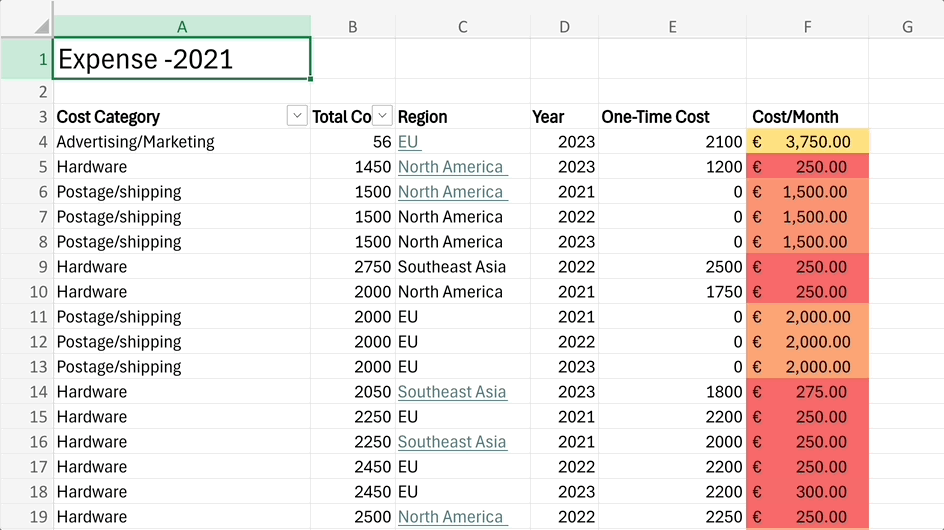Click the North America link in row 6
The height and width of the screenshot is (530, 944).
tap(450, 192)
